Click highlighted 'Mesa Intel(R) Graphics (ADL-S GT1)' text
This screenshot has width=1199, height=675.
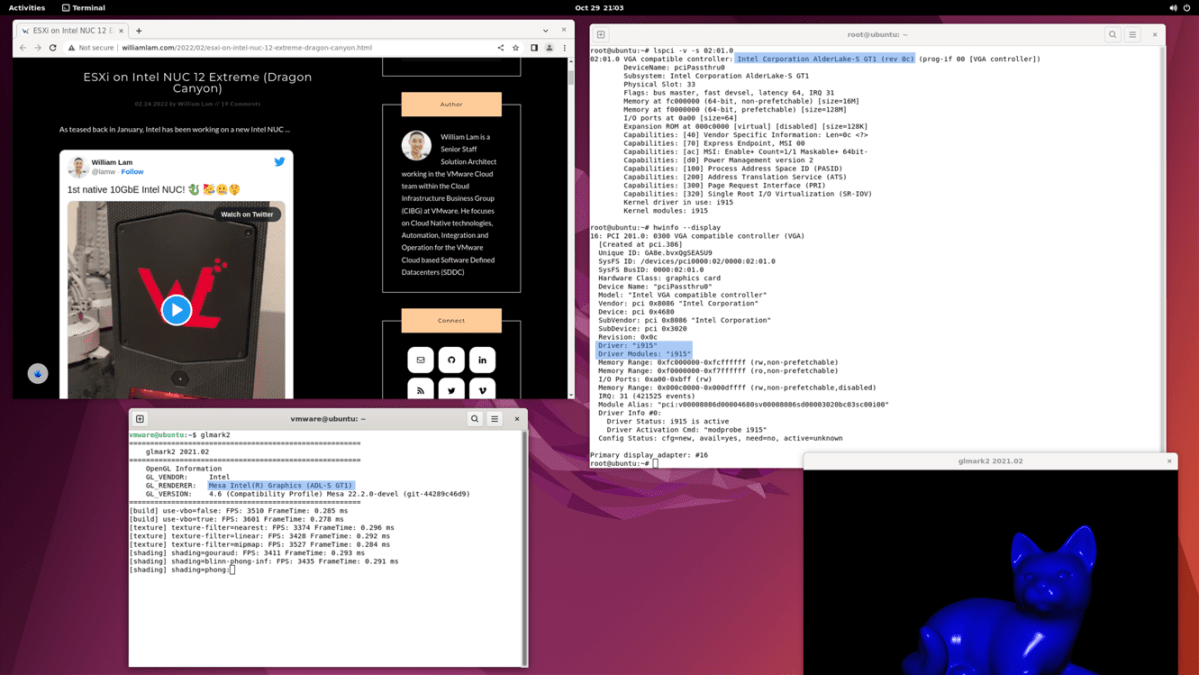pyautogui.click(x=281, y=485)
